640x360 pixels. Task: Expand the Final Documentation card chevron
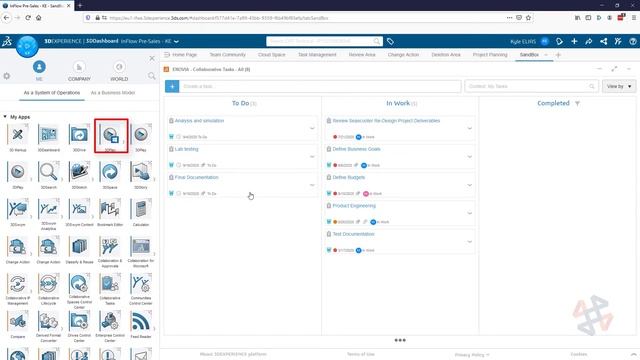[x=312, y=185]
